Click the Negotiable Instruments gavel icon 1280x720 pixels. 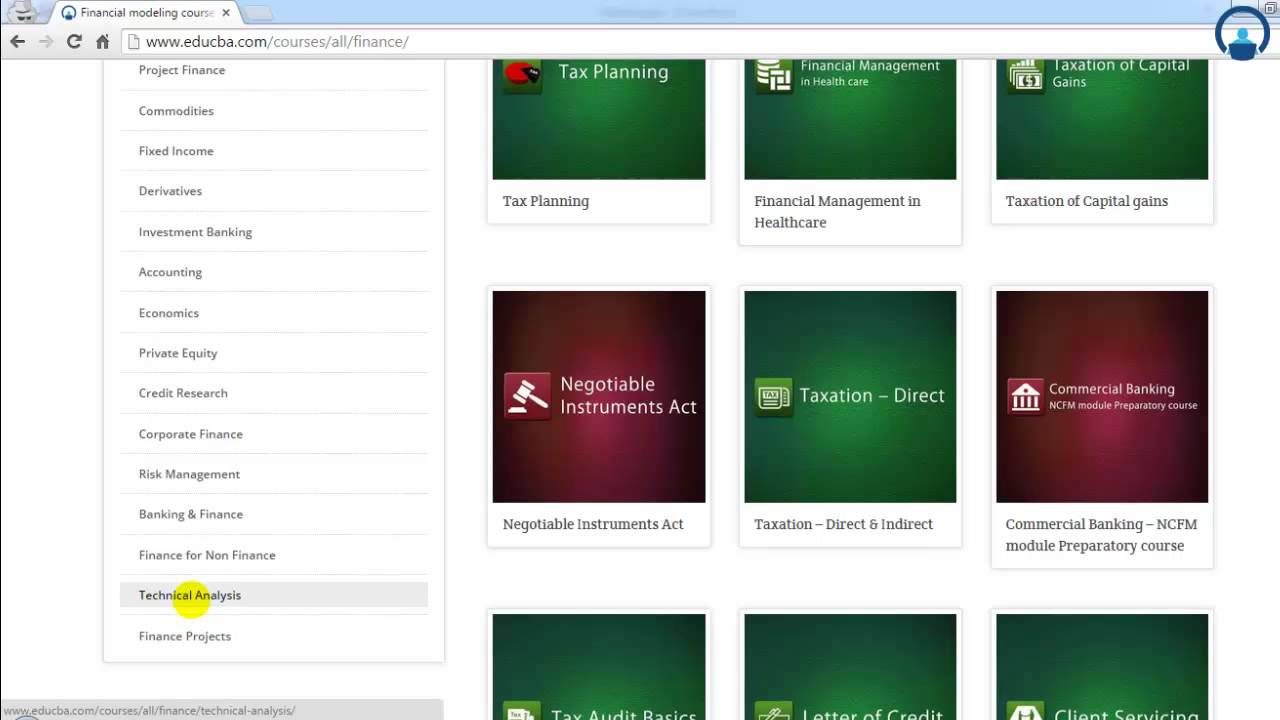(x=527, y=396)
